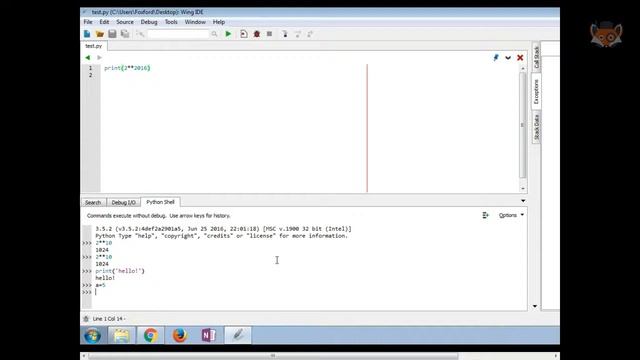
Task: Click the a=5 shell entry
Action: point(100,285)
